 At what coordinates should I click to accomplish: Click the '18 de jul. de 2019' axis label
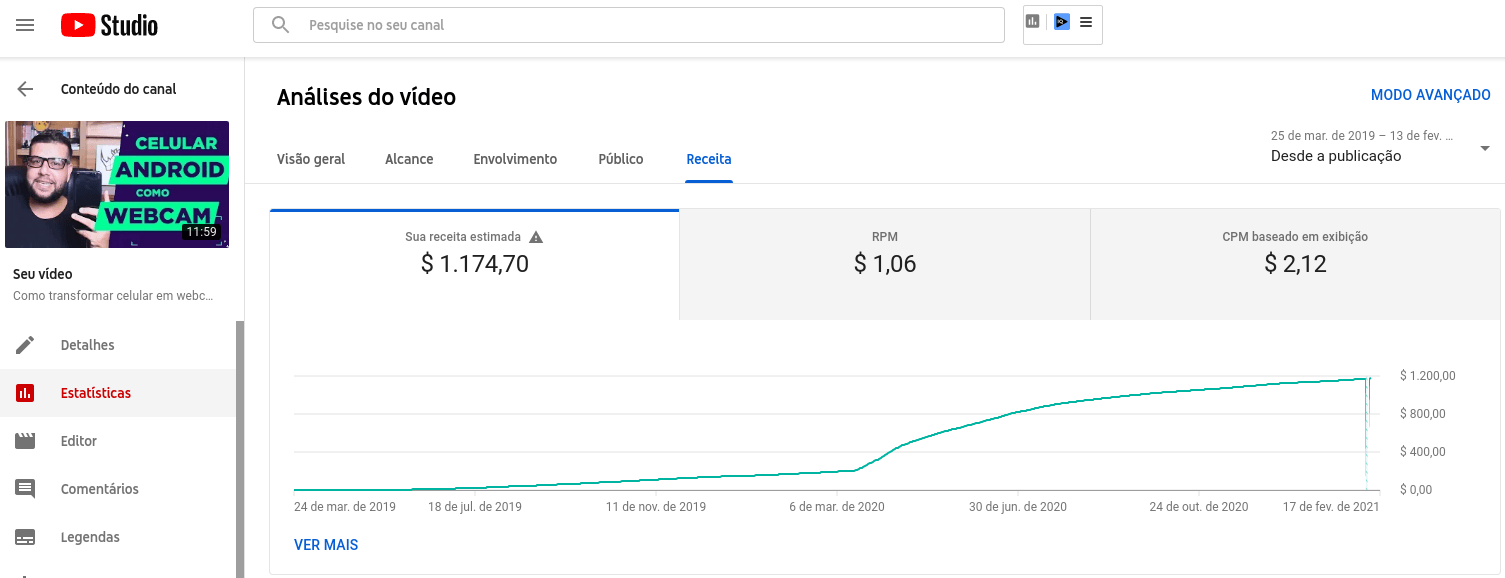point(475,507)
